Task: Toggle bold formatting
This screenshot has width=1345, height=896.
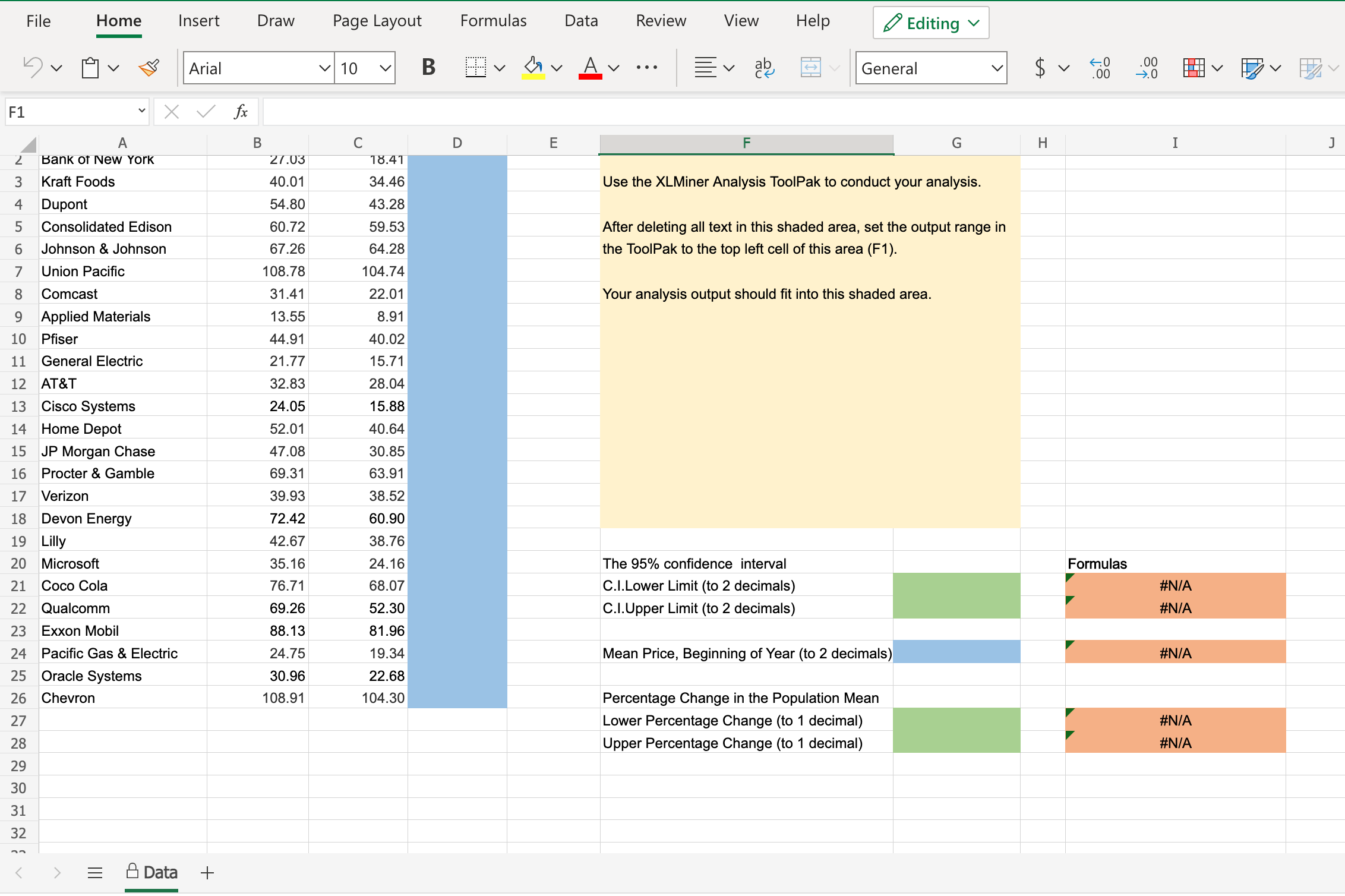Action: (428, 67)
